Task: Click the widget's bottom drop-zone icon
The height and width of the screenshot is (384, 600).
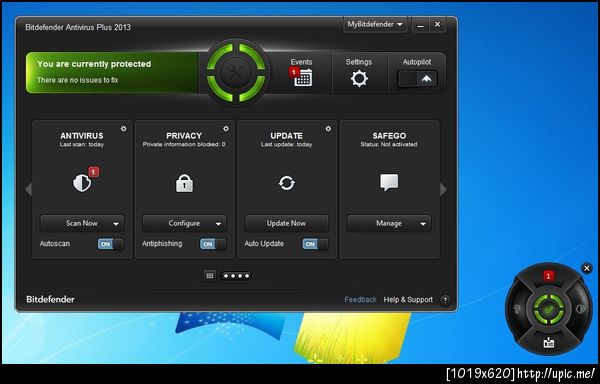Action: pos(549,343)
